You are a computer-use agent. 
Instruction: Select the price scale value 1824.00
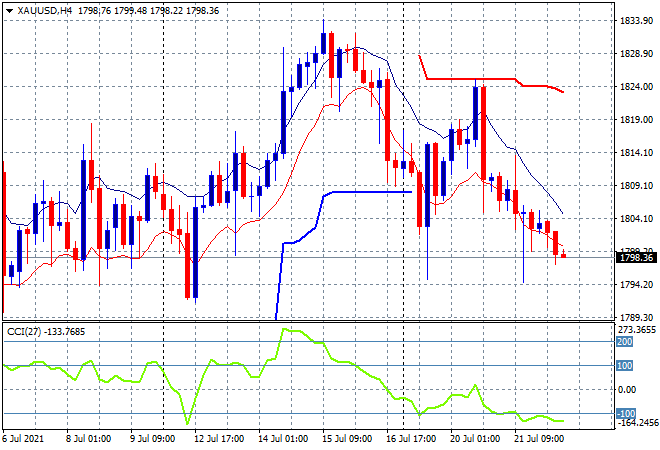(x=636, y=86)
